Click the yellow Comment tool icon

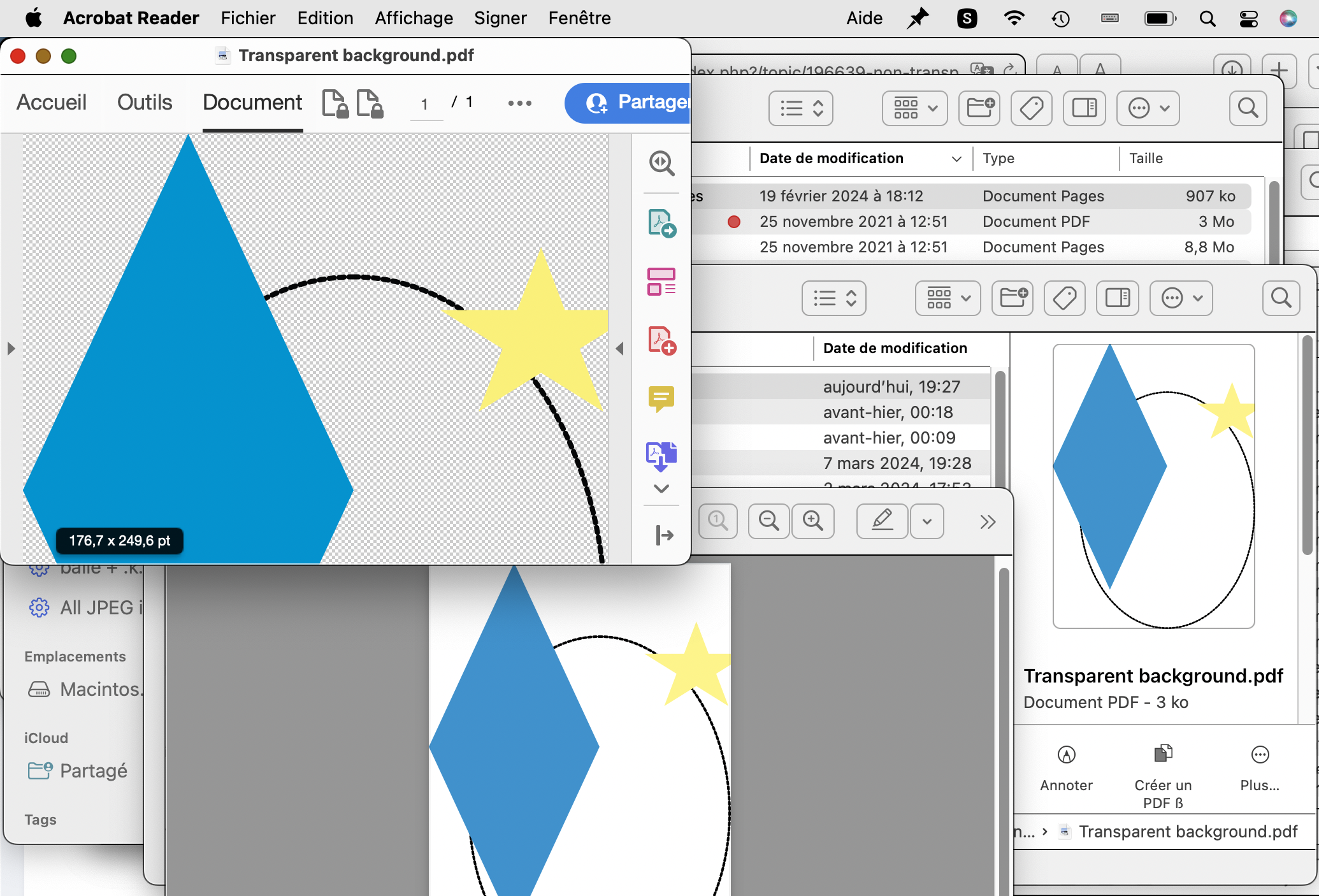[661, 399]
